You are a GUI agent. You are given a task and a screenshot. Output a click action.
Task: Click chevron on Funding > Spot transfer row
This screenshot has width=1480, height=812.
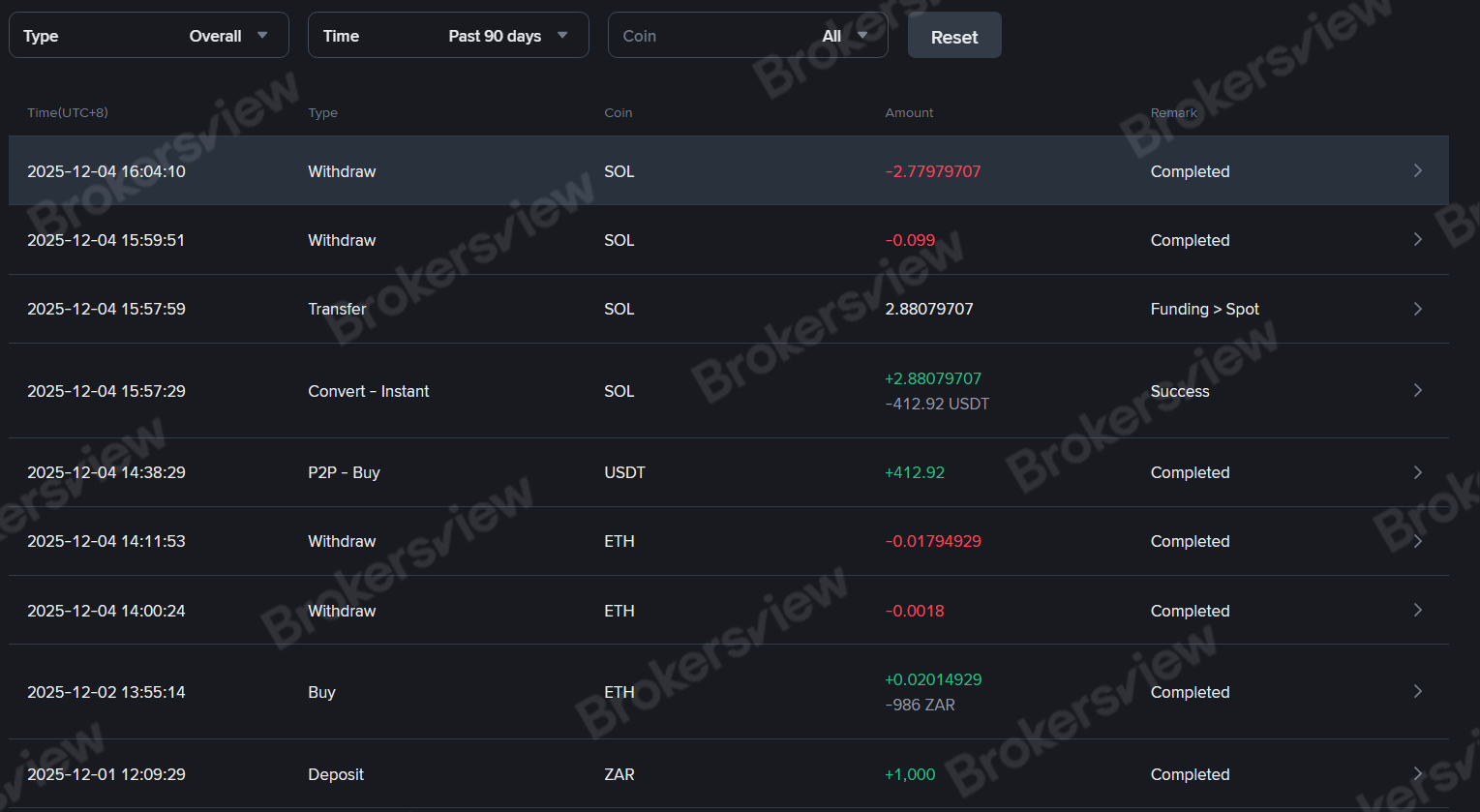click(x=1417, y=309)
